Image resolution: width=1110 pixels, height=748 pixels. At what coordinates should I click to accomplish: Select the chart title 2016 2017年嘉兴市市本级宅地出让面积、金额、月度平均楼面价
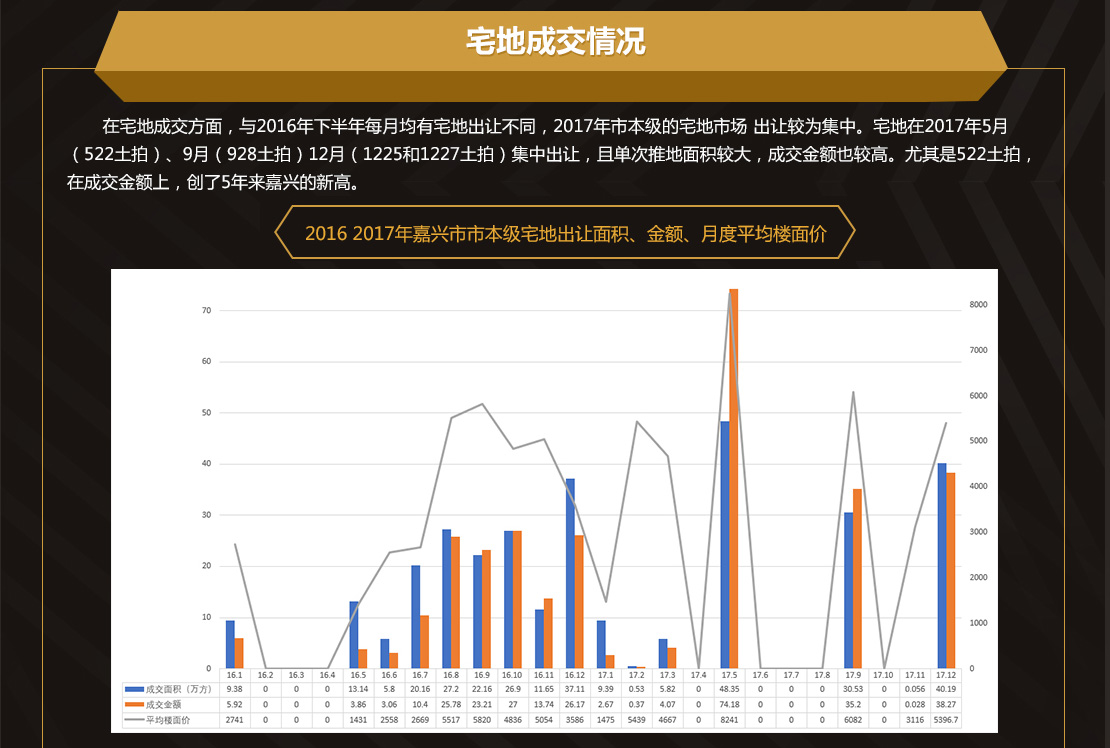click(x=566, y=234)
